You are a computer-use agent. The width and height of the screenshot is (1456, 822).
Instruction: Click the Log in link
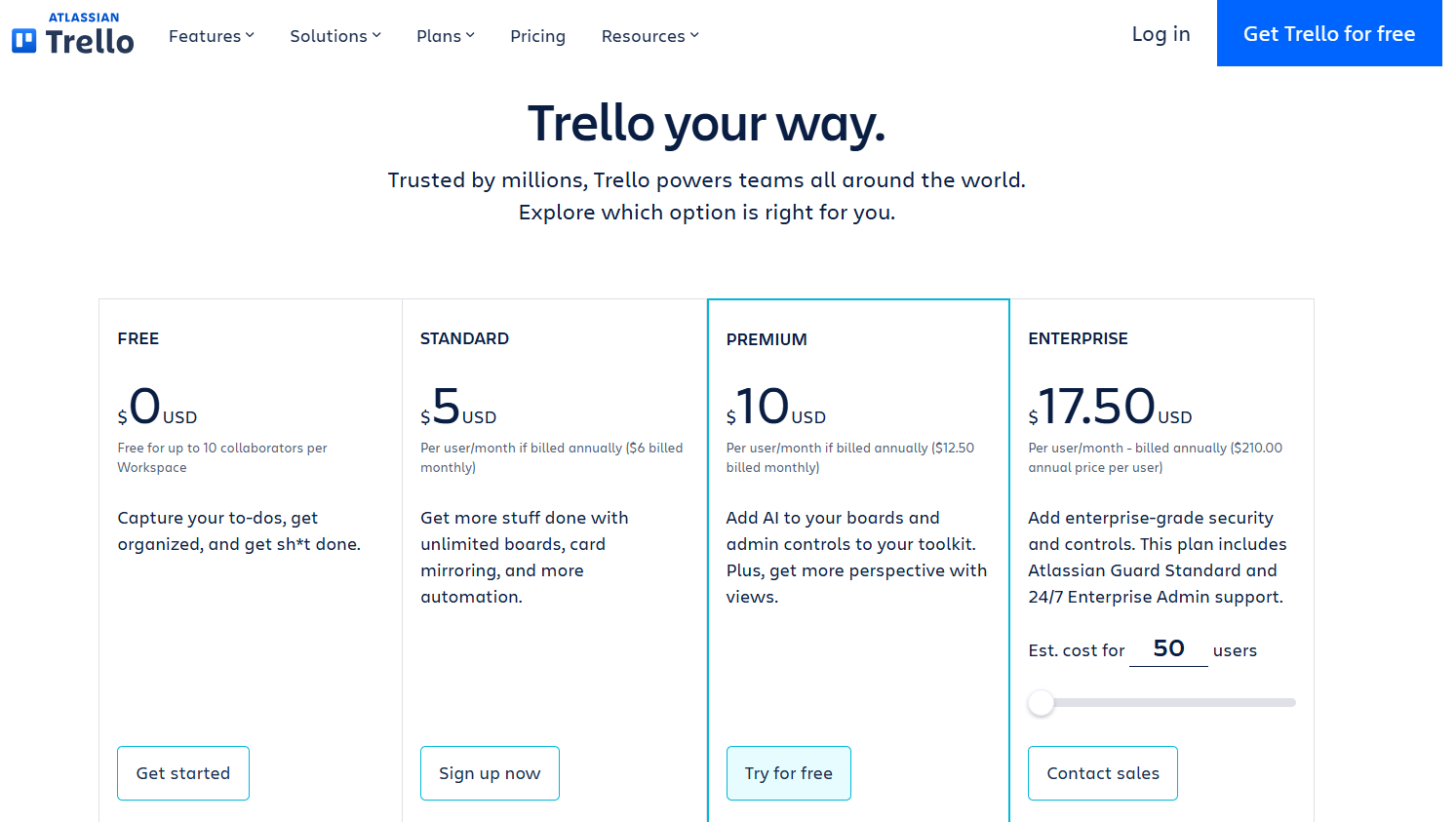tap(1161, 34)
